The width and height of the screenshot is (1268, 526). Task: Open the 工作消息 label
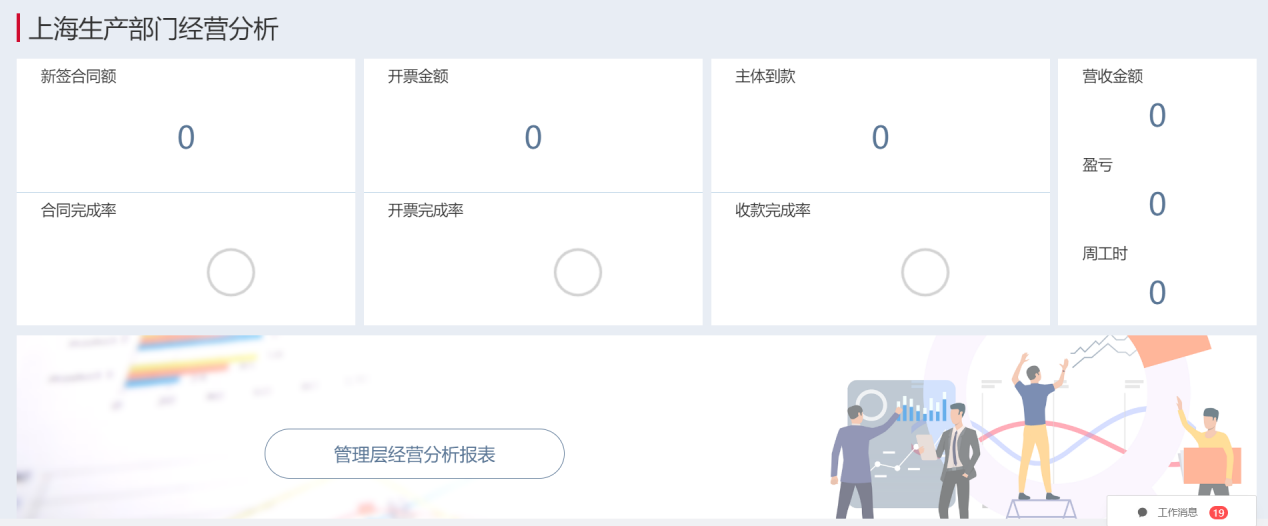(x=1177, y=512)
